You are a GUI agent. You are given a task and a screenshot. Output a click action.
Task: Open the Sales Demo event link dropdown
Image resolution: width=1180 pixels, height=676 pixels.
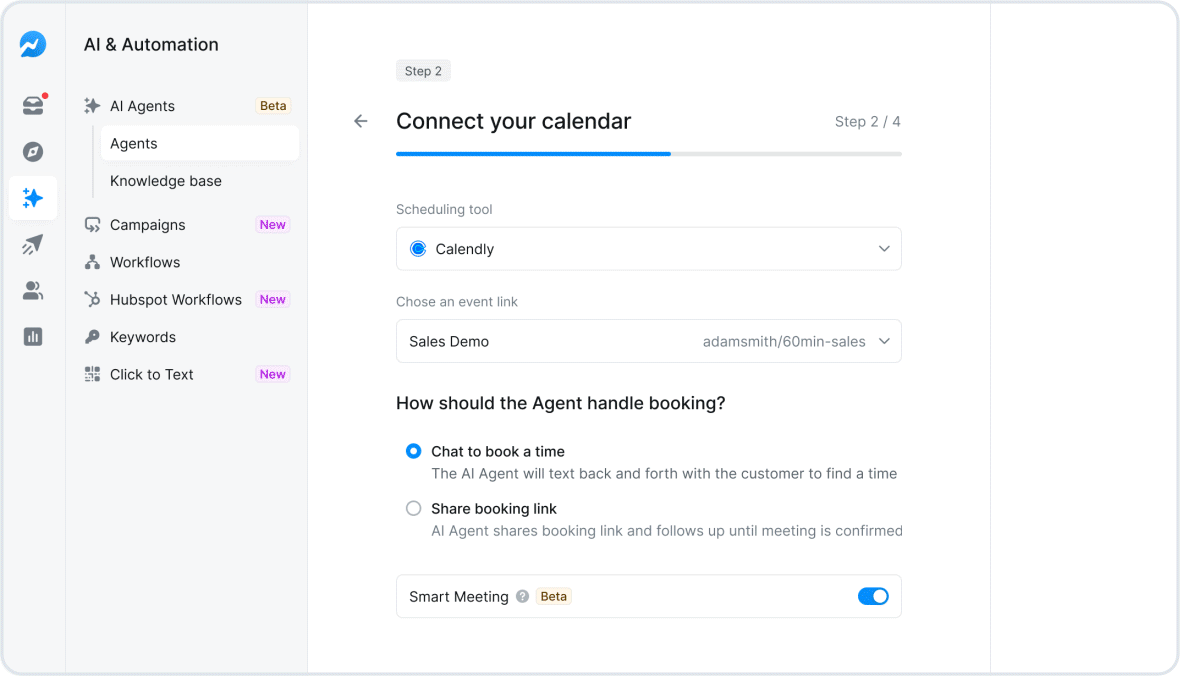click(x=648, y=341)
